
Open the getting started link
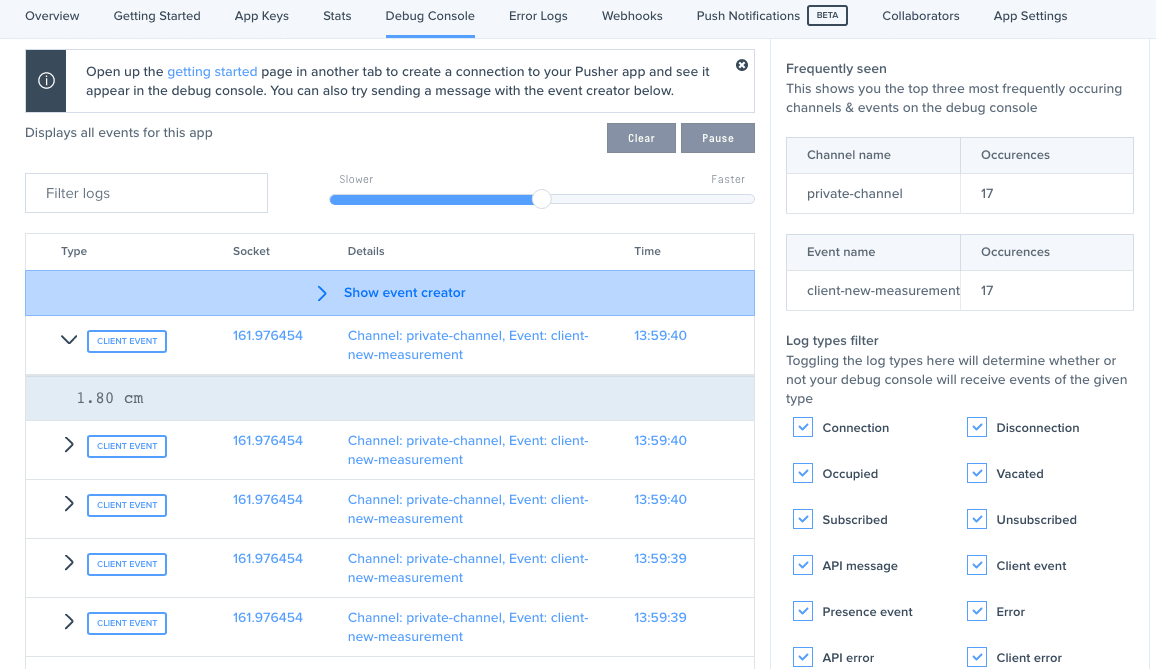tap(212, 72)
